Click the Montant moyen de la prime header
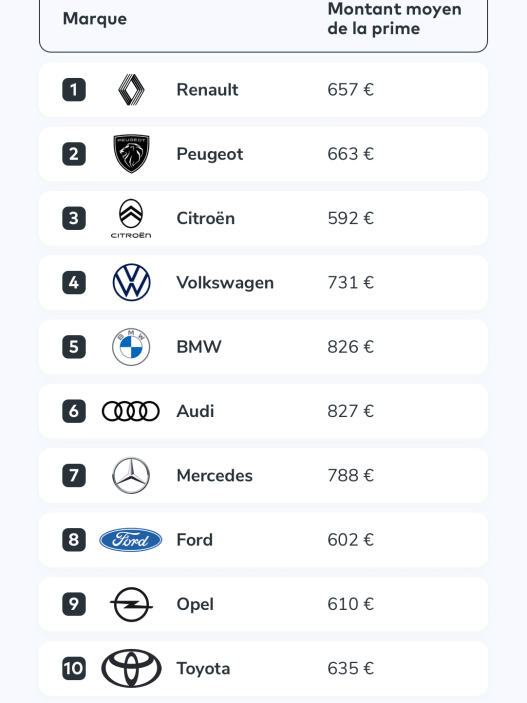Screen dimensions: 527x703 (394, 19)
